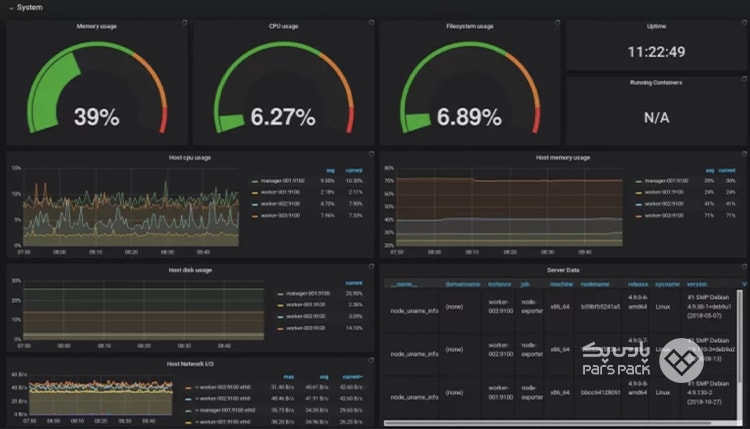Toggle worker-003:9100 series in Host memory usage legend

(x=664, y=216)
